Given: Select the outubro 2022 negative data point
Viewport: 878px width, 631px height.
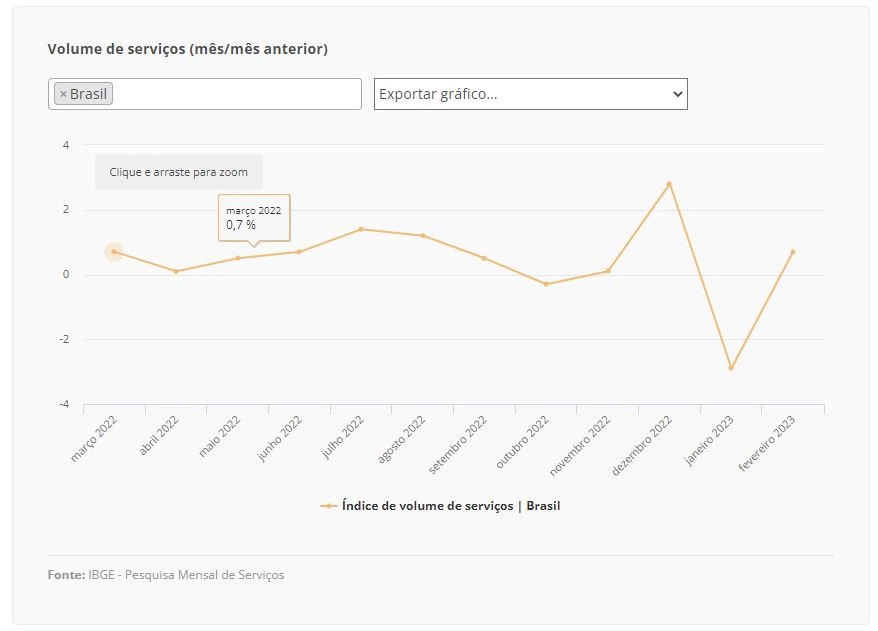Looking at the screenshot, I should tap(546, 284).
